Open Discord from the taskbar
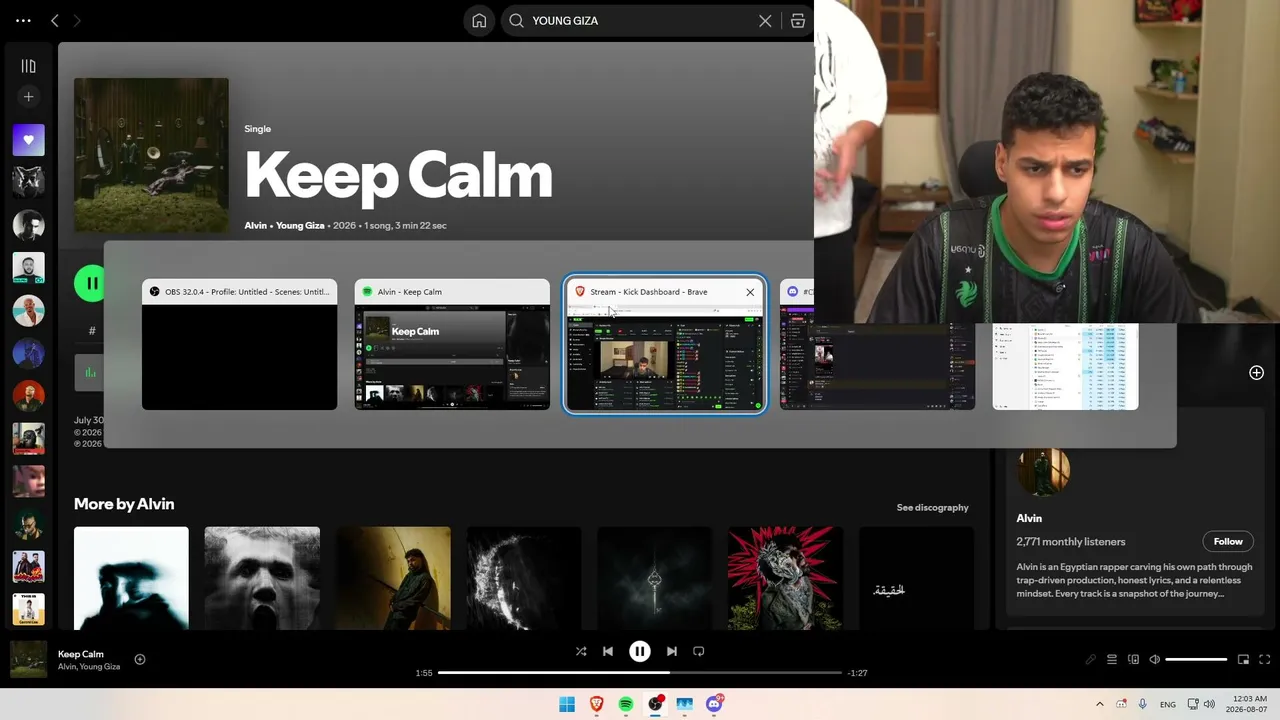The width and height of the screenshot is (1280, 720). coord(714,704)
